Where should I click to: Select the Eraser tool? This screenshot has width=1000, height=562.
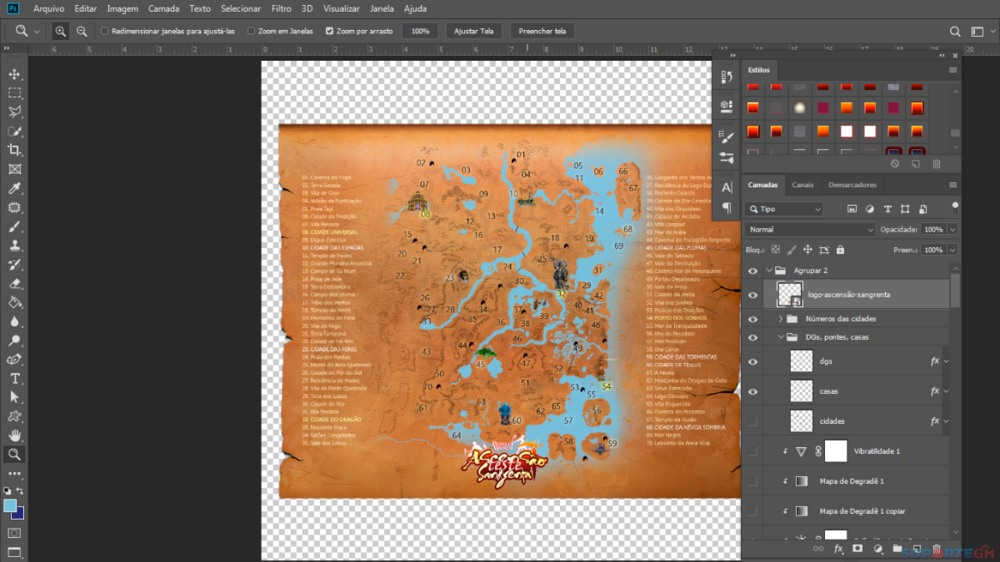(x=15, y=283)
